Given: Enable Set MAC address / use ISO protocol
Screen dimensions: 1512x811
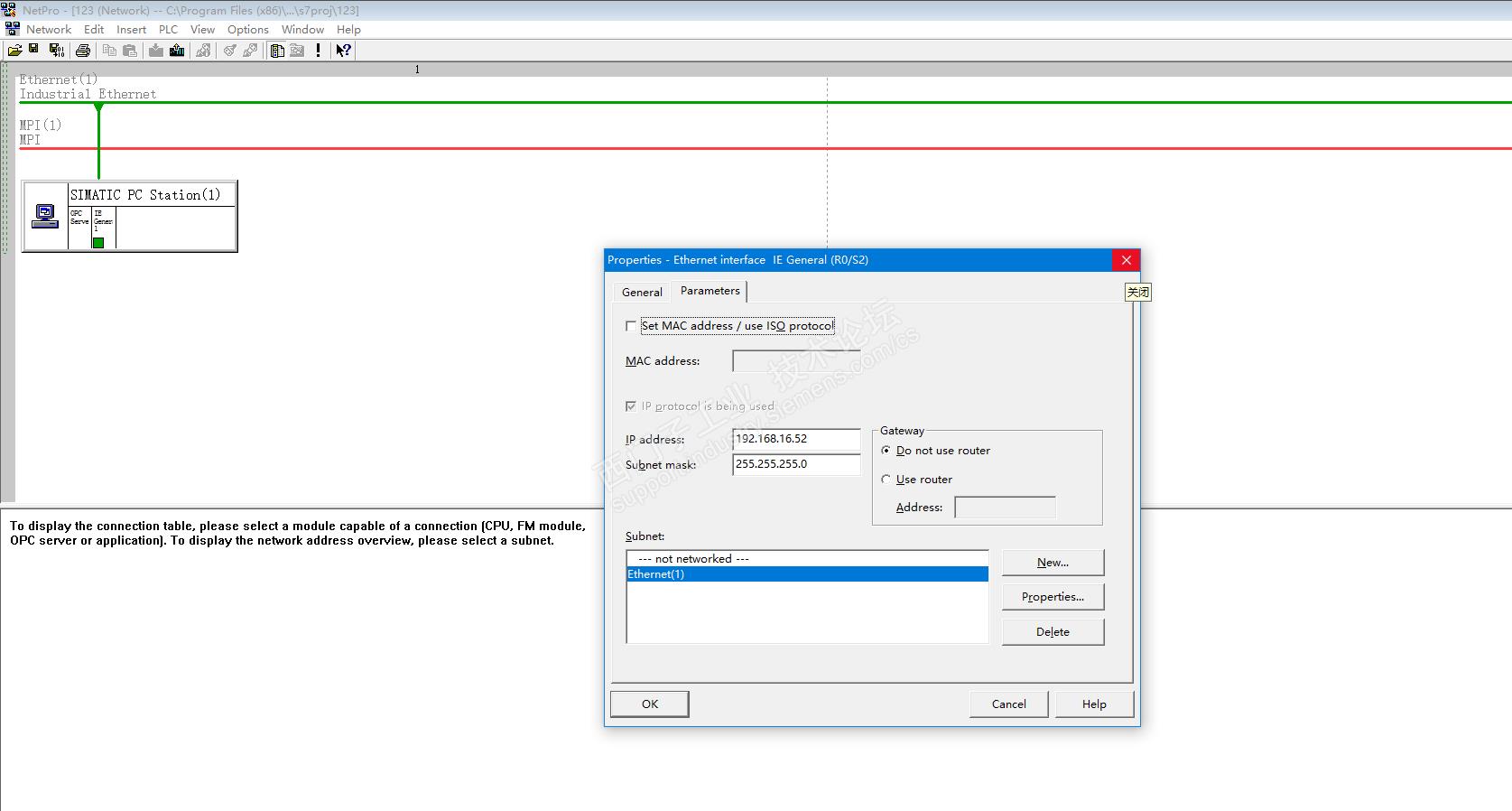Looking at the screenshot, I should (x=630, y=326).
